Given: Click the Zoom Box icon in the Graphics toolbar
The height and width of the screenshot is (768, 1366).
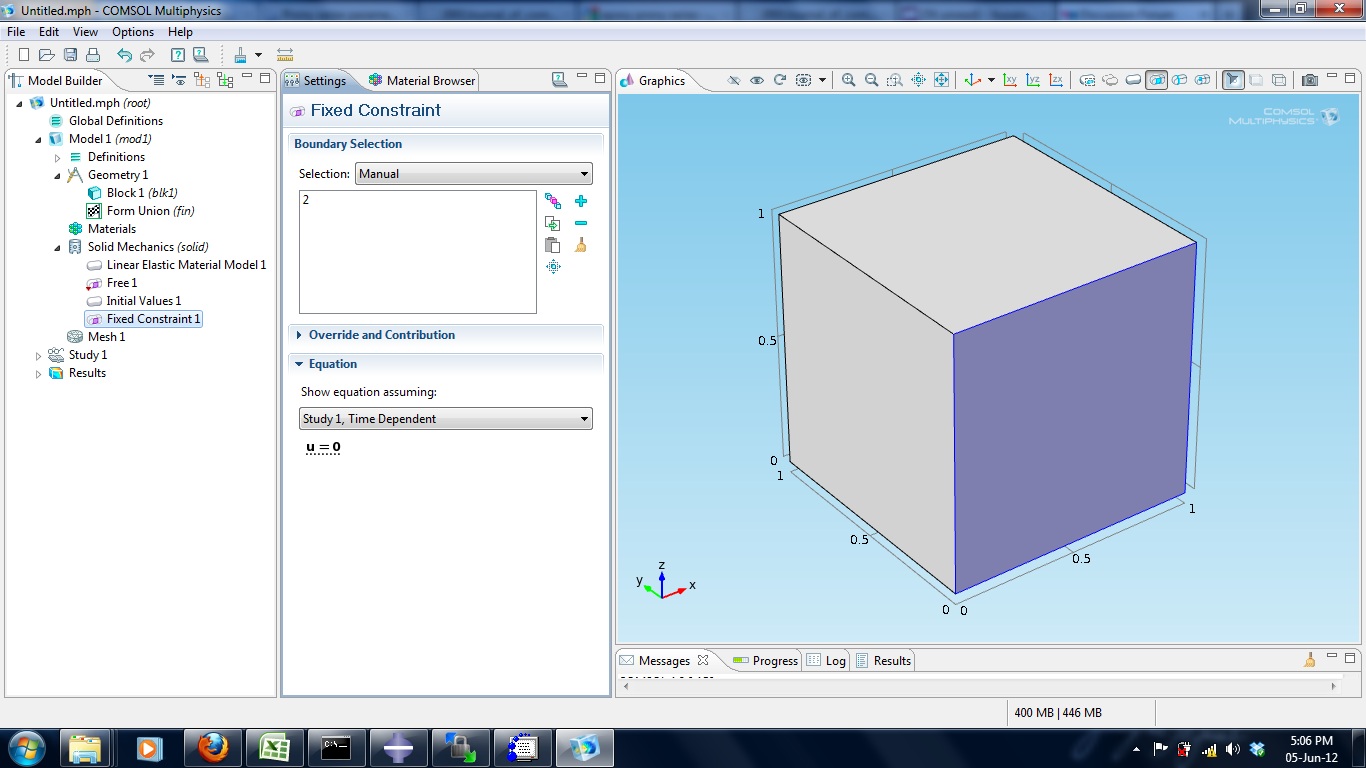Looking at the screenshot, I should tap(894, 80).
